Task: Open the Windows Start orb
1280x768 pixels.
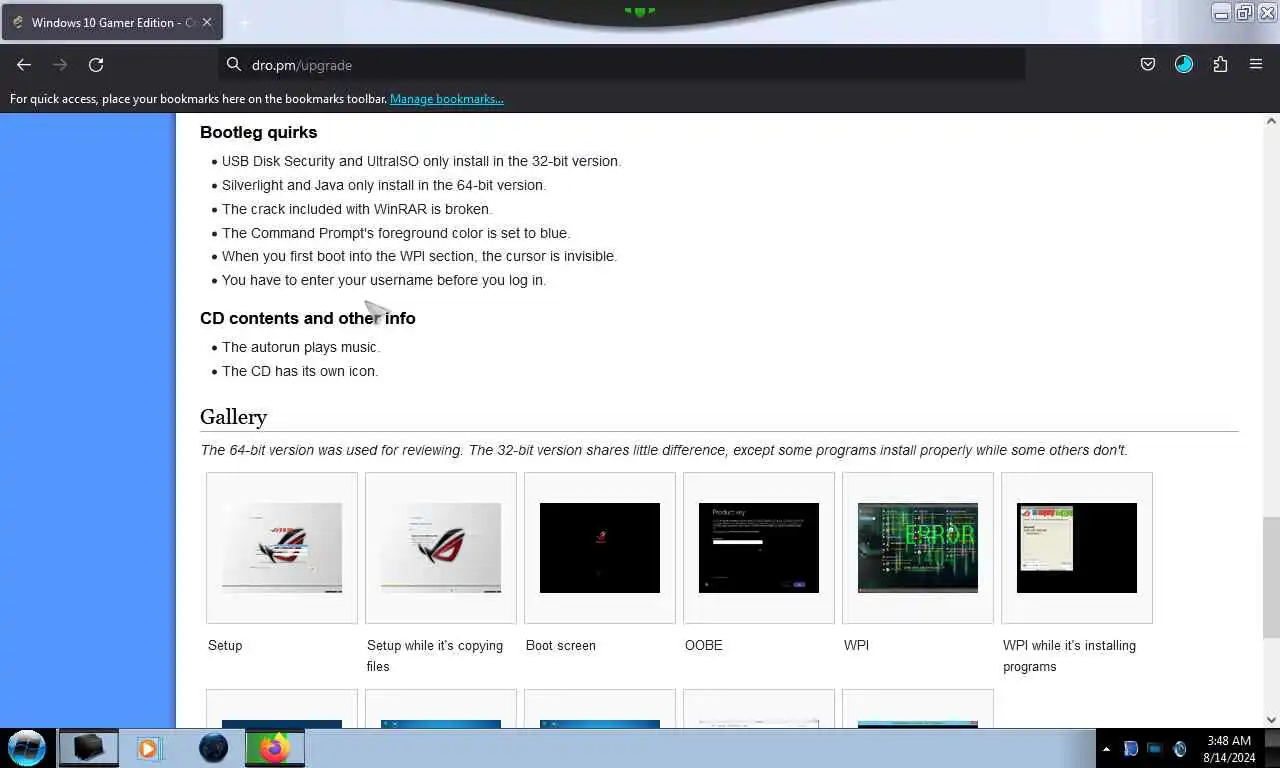Action: (x=27, y=748)
